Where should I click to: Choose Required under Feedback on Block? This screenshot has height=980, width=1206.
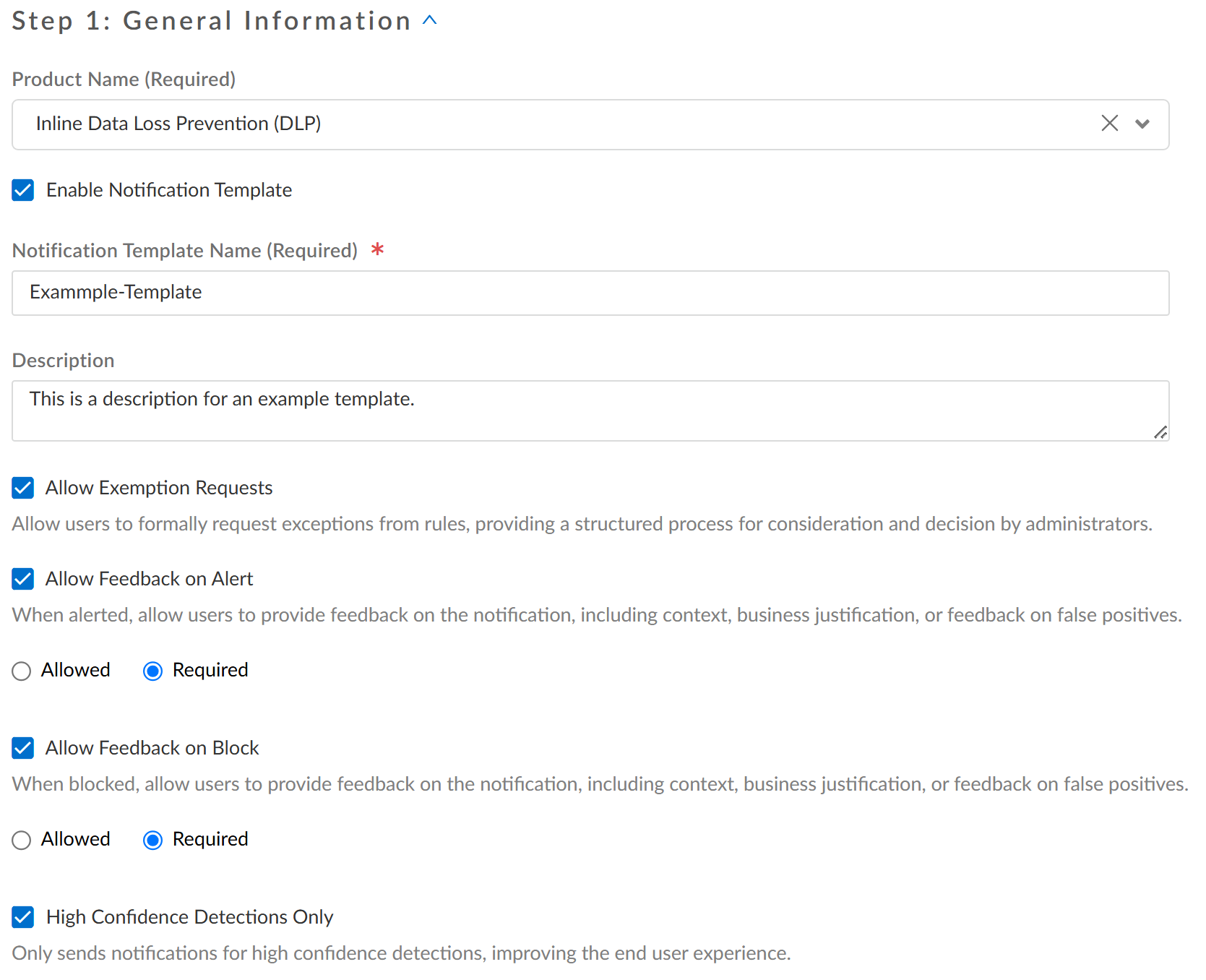152,841
